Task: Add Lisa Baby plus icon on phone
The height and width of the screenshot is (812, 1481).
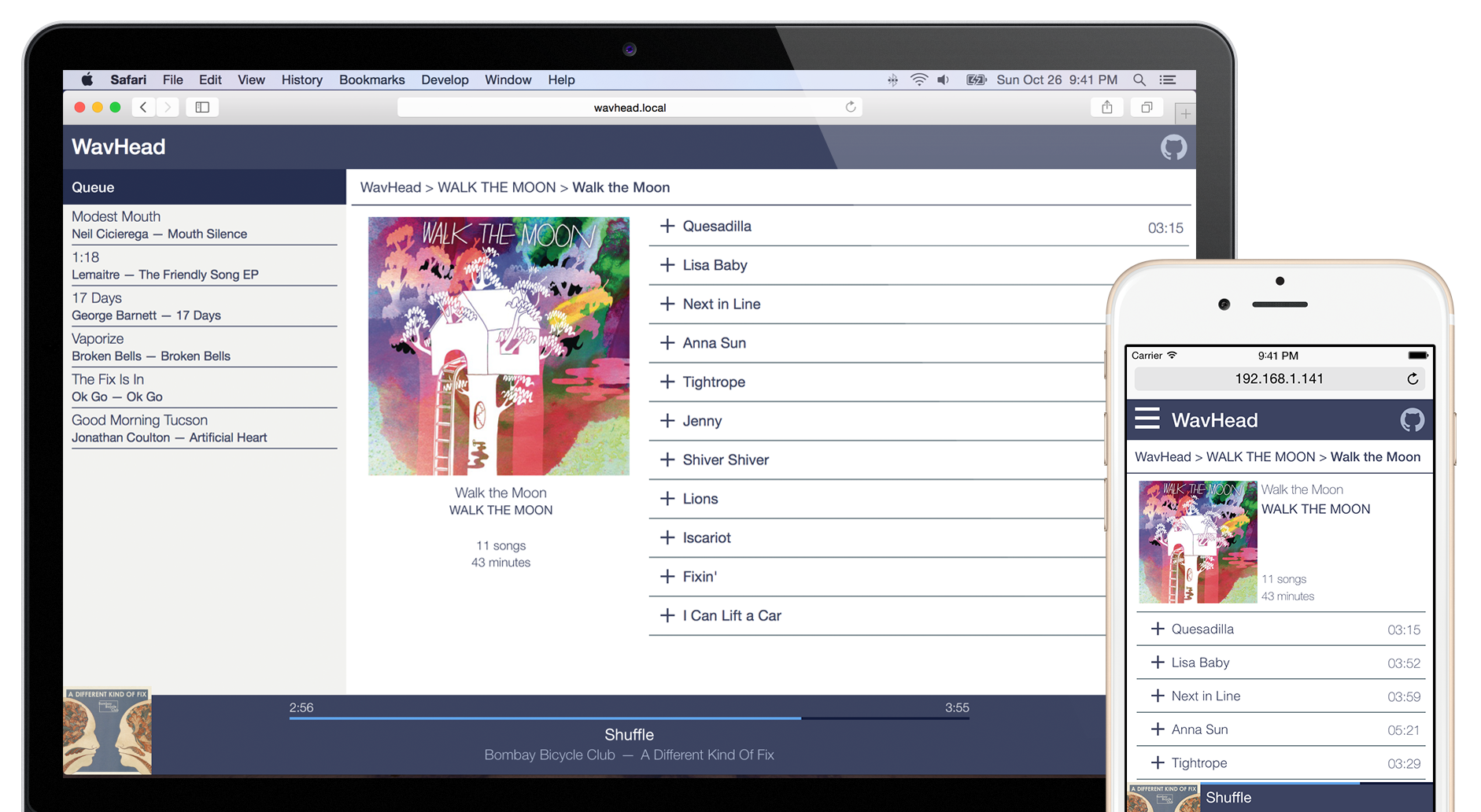Action: [x=1158, y=663]
